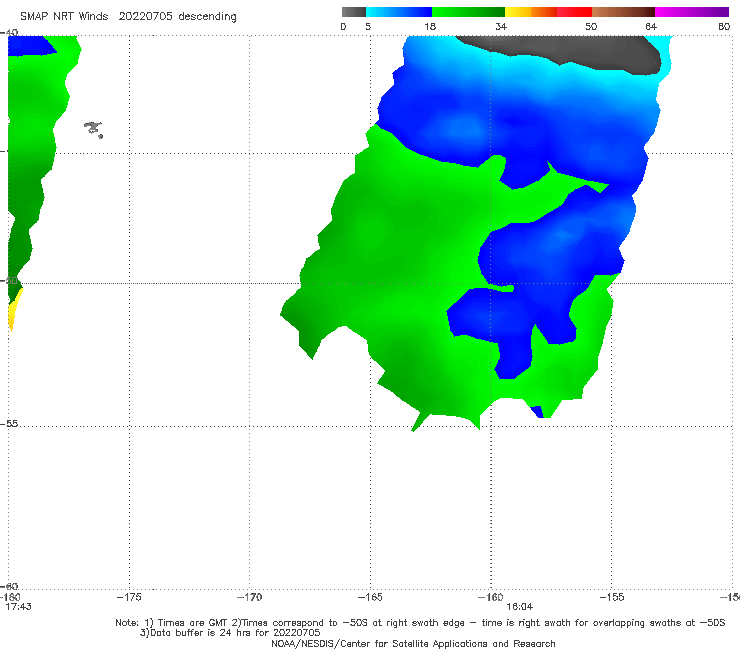Click the '50' label under the color bar
740x650 pixels.
[x=591, y=27]
